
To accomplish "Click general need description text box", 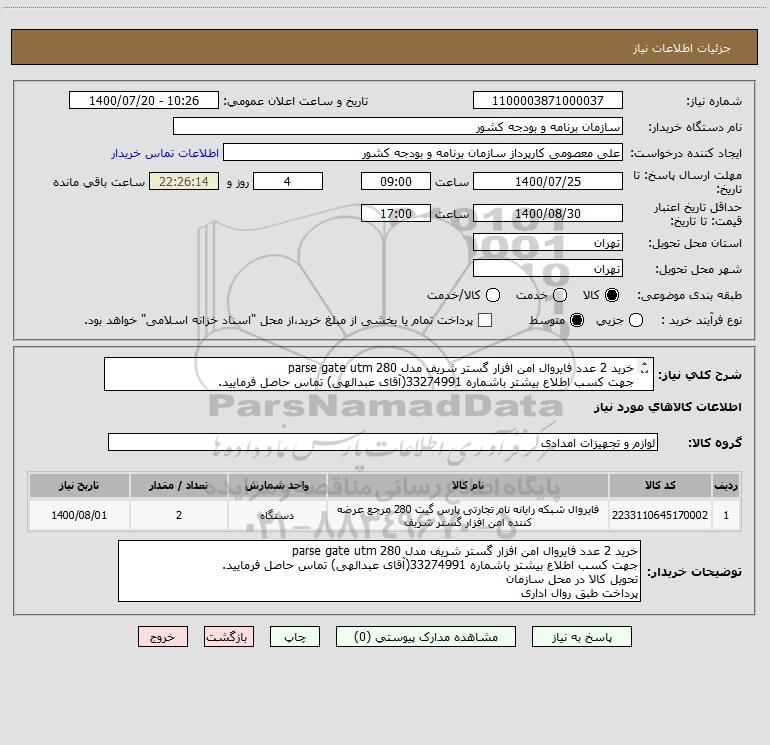I will (x=379, y=374).
